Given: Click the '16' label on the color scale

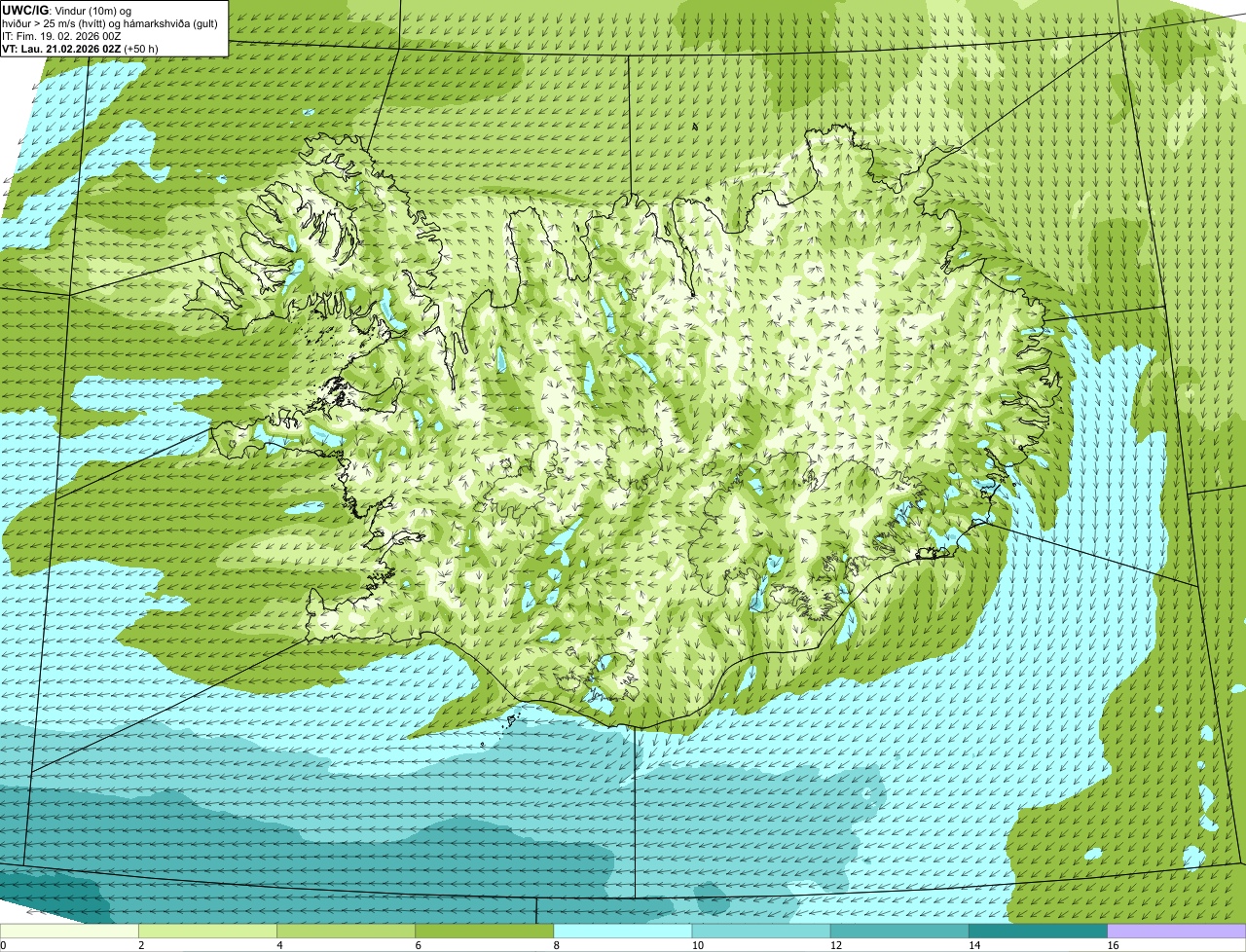Looking at the screenshot, I should click(x=1112, y=945).
